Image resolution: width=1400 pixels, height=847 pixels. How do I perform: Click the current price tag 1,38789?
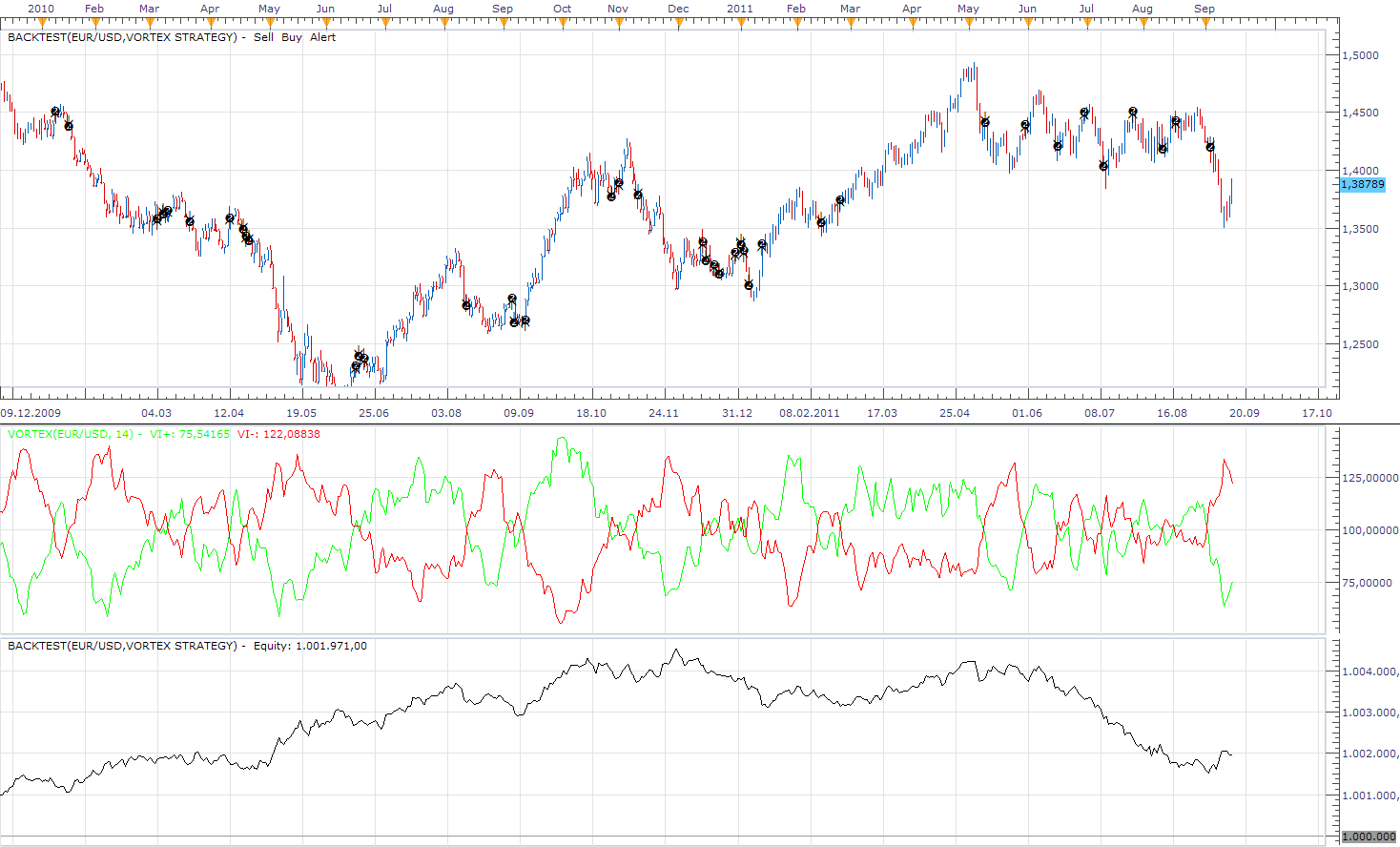point(1363,184)
